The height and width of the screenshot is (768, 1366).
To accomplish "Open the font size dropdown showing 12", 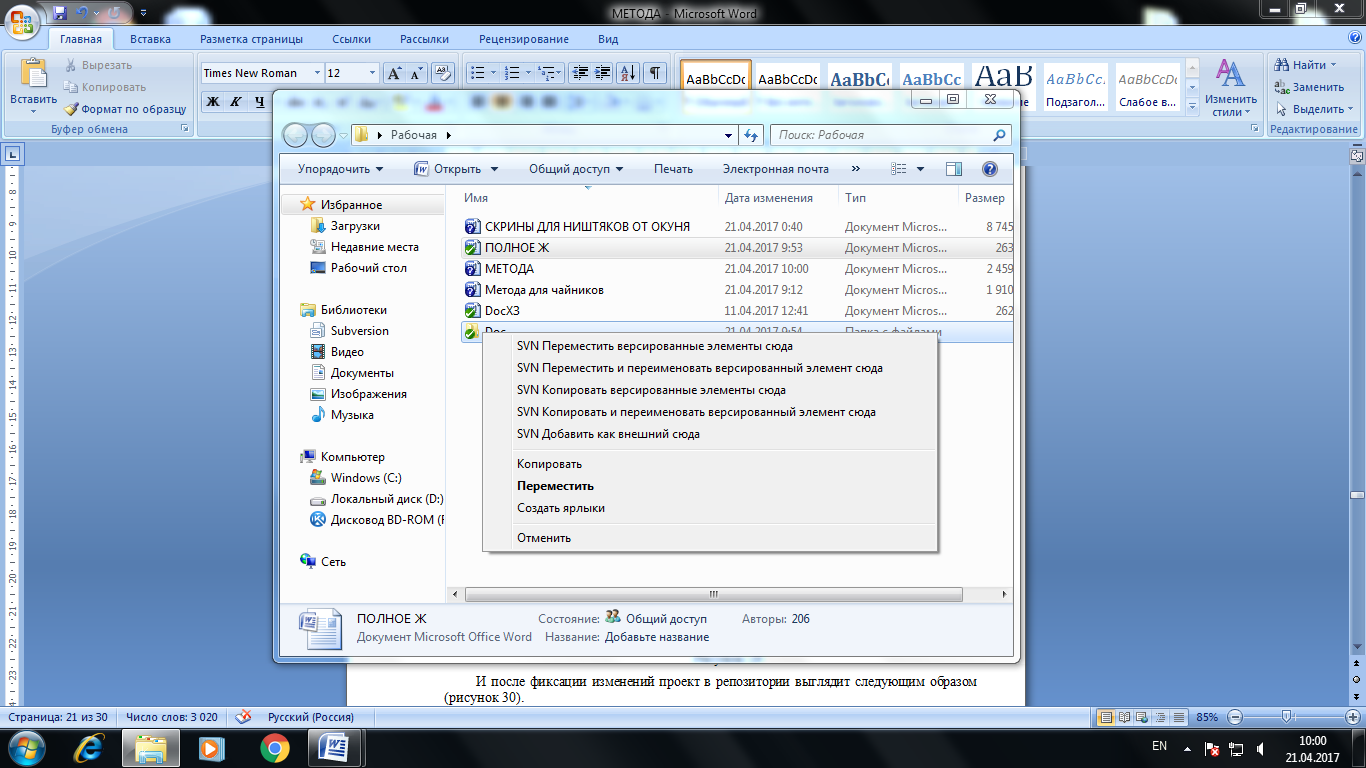I will point(373,73).
